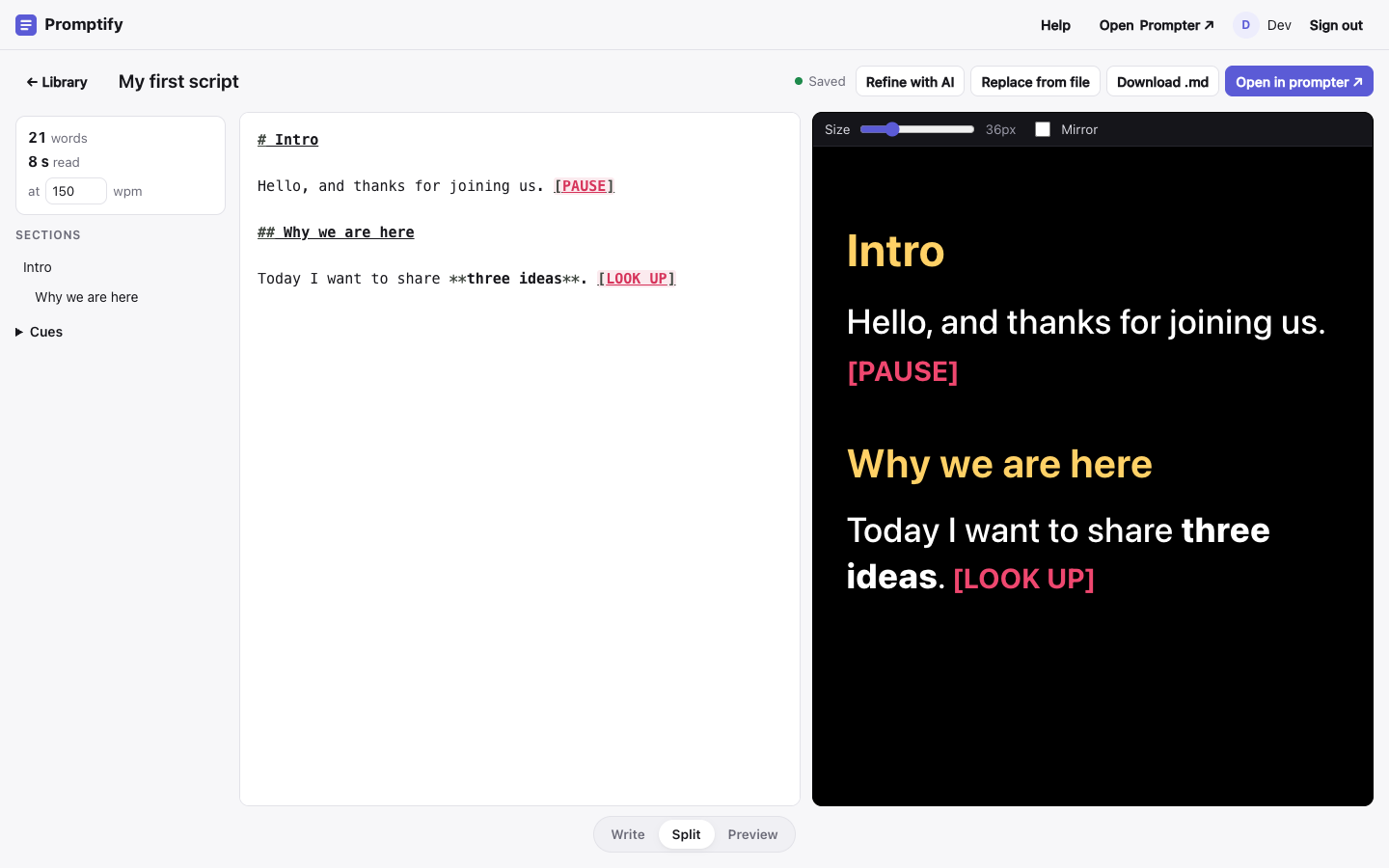Screen dimensions: 1389x868
Task: Click the My first script title
Action: pyautogui.click(x=178, y=82)
